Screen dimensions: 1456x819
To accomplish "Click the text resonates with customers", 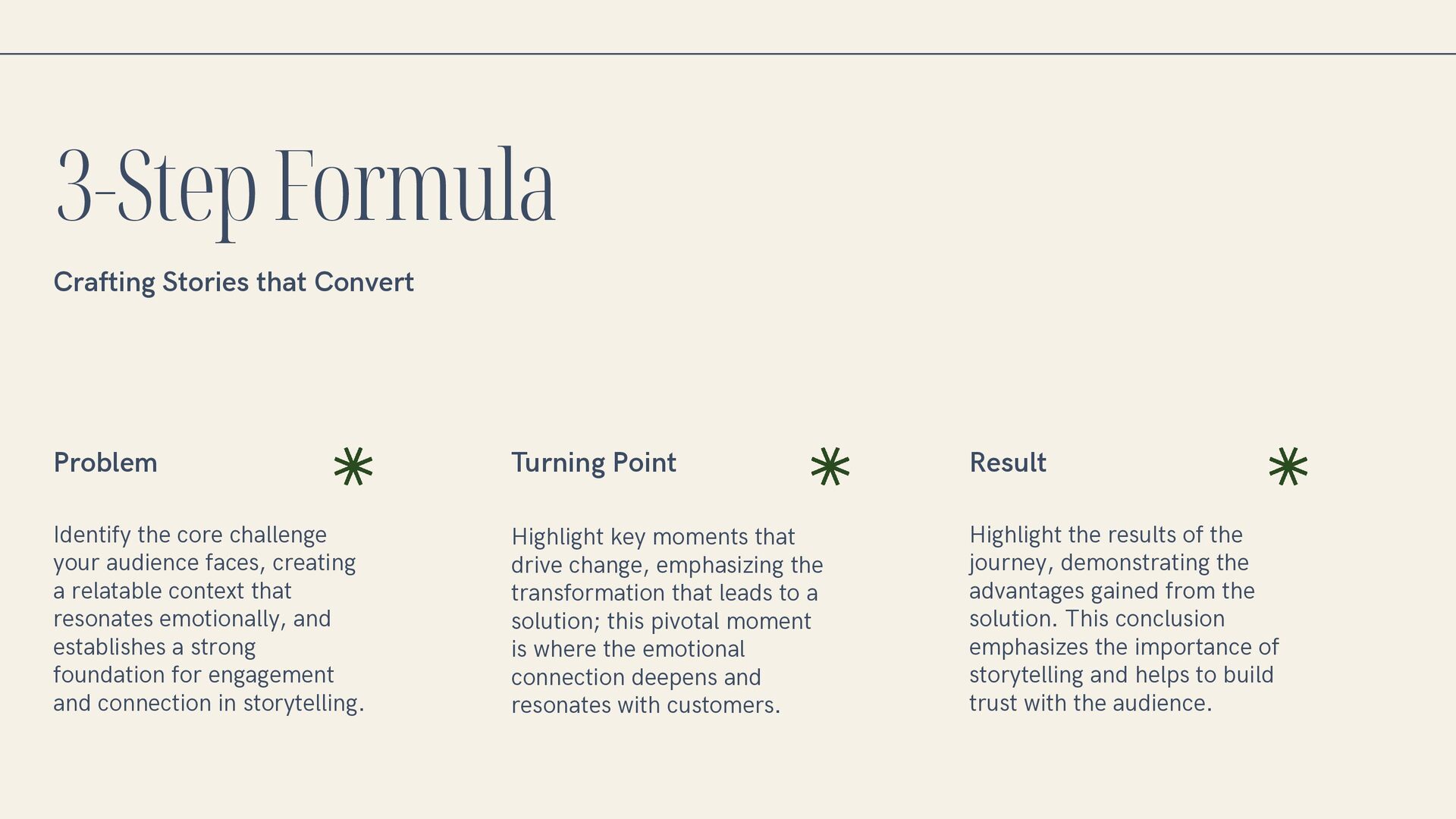I will pyautogui.click(x=645, y=705).
